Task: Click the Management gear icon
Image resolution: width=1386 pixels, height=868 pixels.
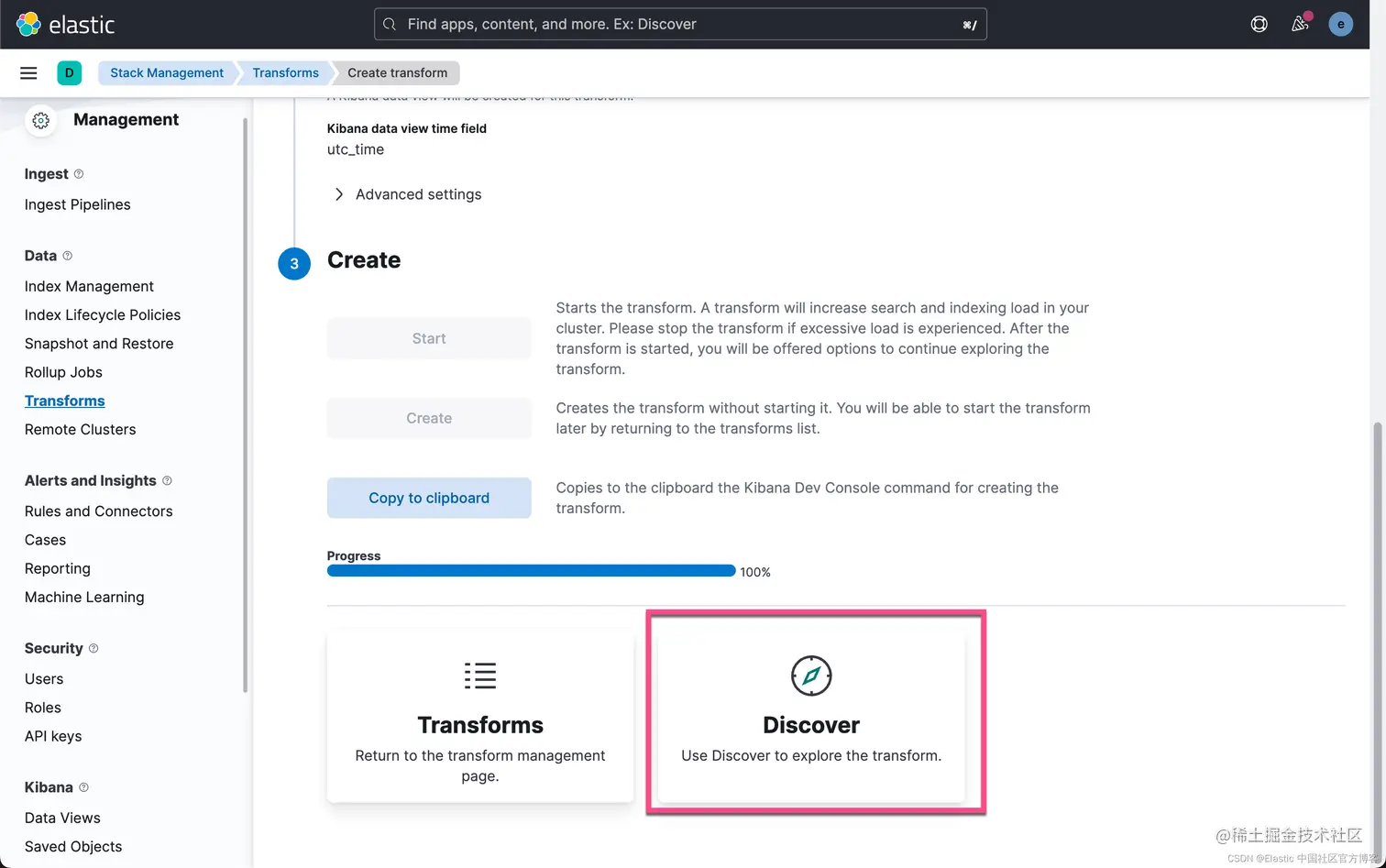Action: tap(40, 120)
